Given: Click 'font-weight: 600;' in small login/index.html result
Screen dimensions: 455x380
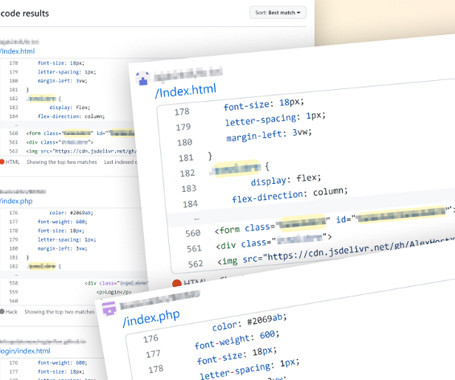Looking at the screenshot, I should pos(62,363).
